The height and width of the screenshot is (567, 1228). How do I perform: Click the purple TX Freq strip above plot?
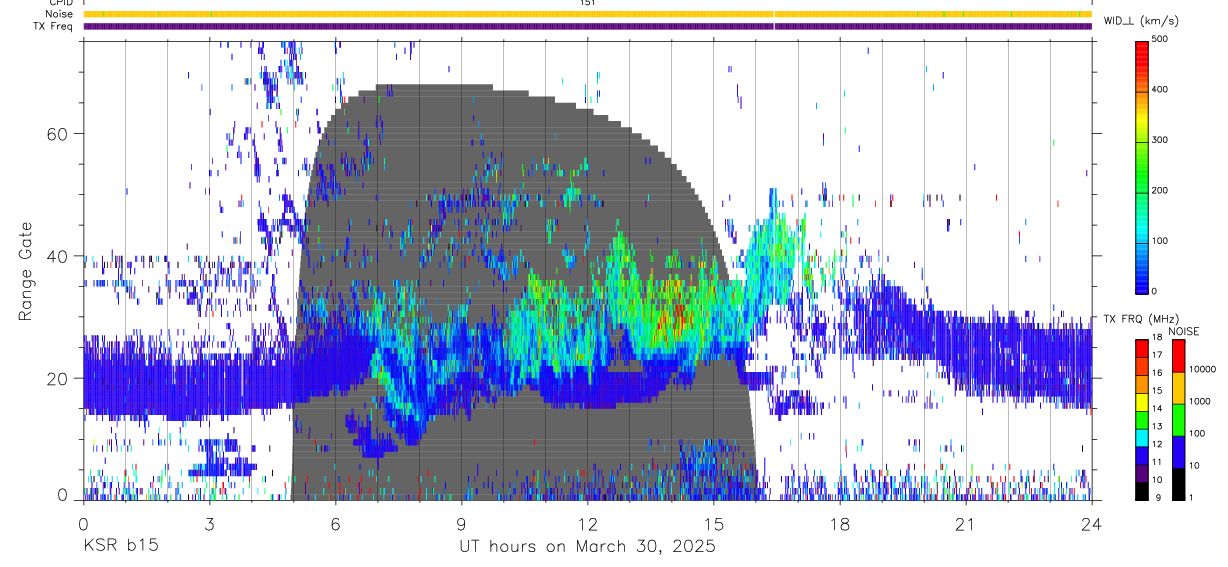[x=587, y=26]
